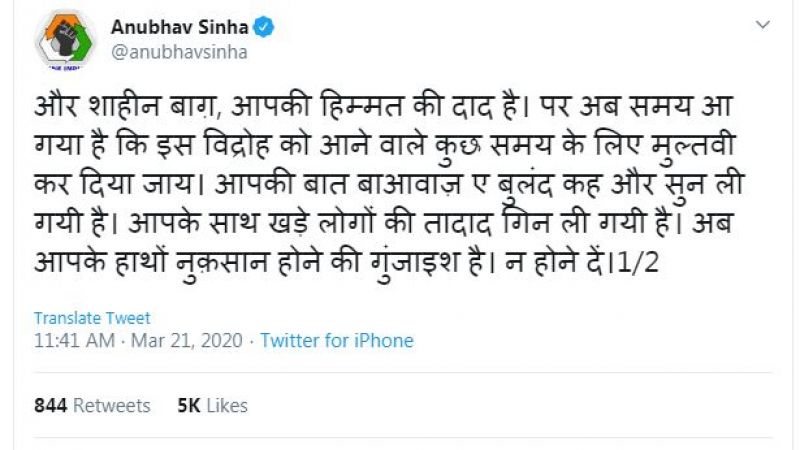
Task: Open the Twitter for iPhone source link
Action: pyautogui.click(x=337, y=341)
